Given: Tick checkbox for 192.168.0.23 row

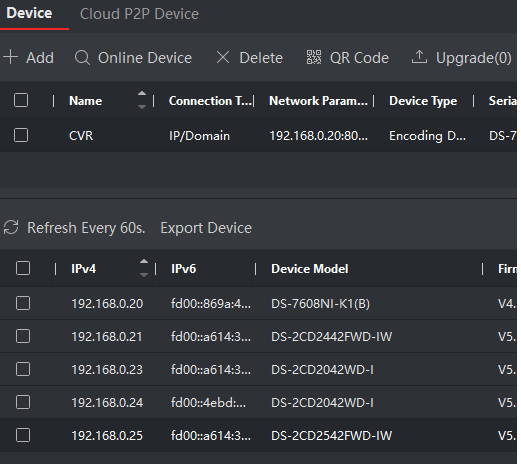Looking at the screenshot, I should point(23,369).
